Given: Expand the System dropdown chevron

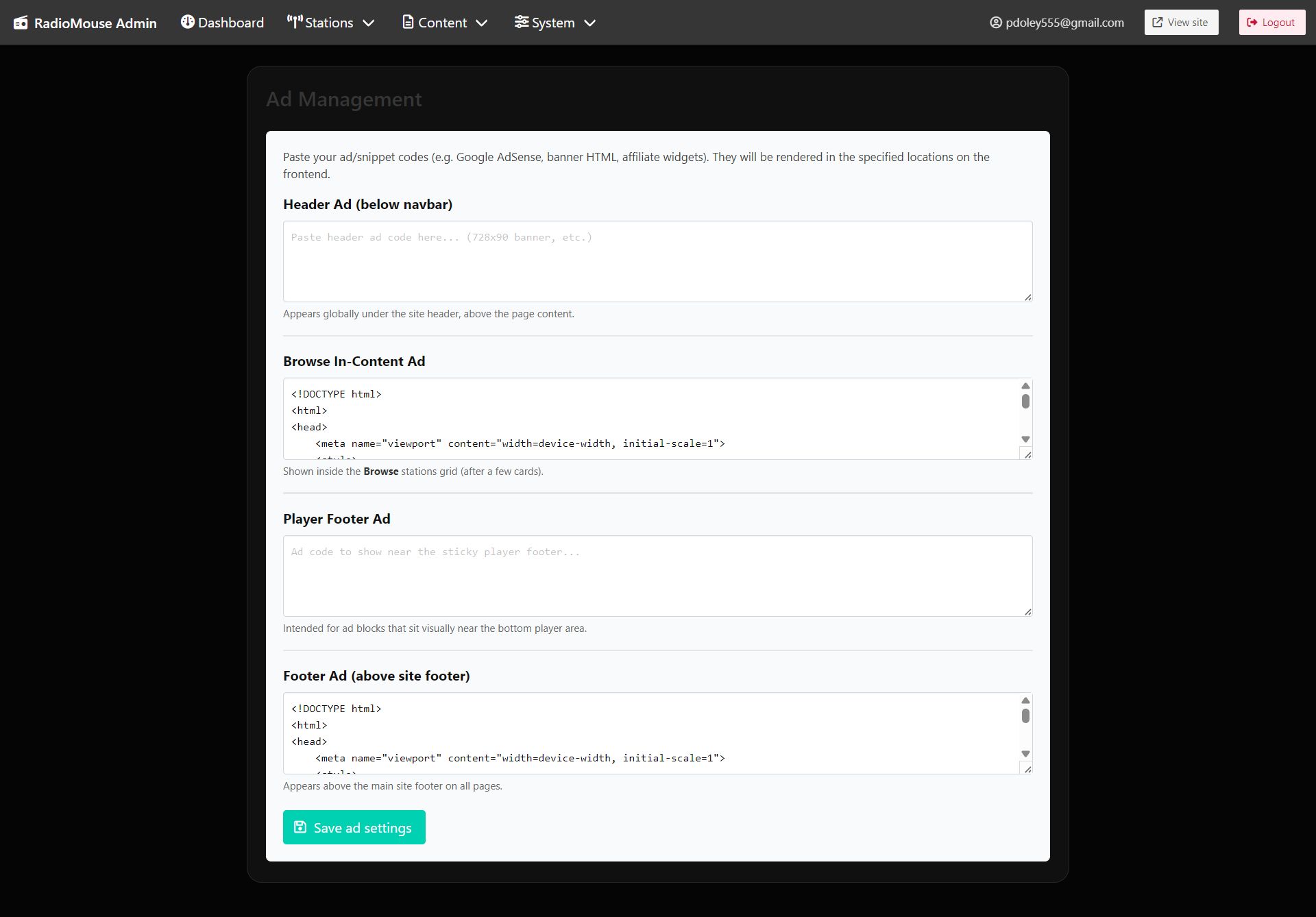Looking at the screenshot, I should [x=589, y=23].
